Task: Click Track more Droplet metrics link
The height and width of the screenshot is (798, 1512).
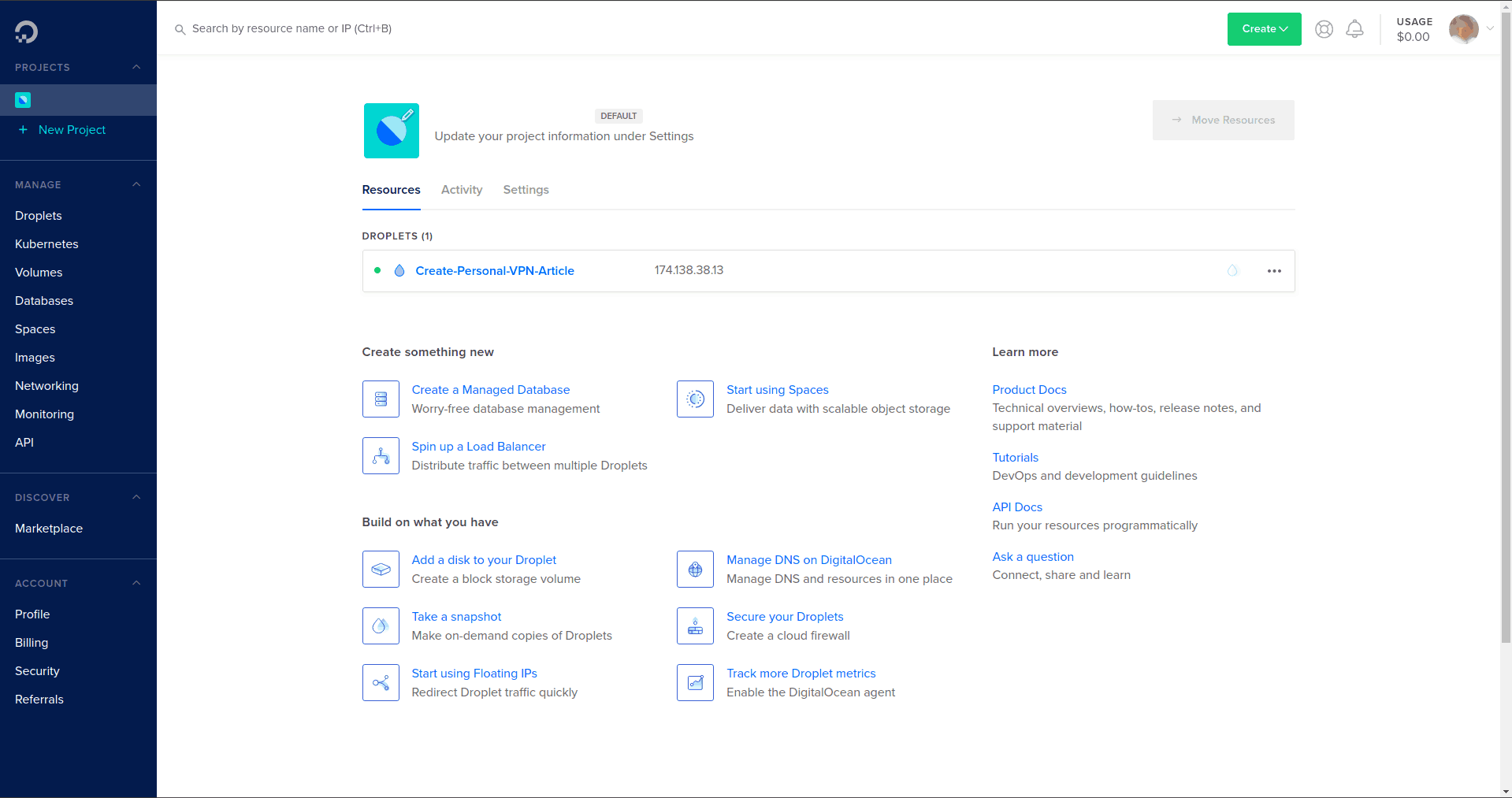Action: tap(801, 674)
